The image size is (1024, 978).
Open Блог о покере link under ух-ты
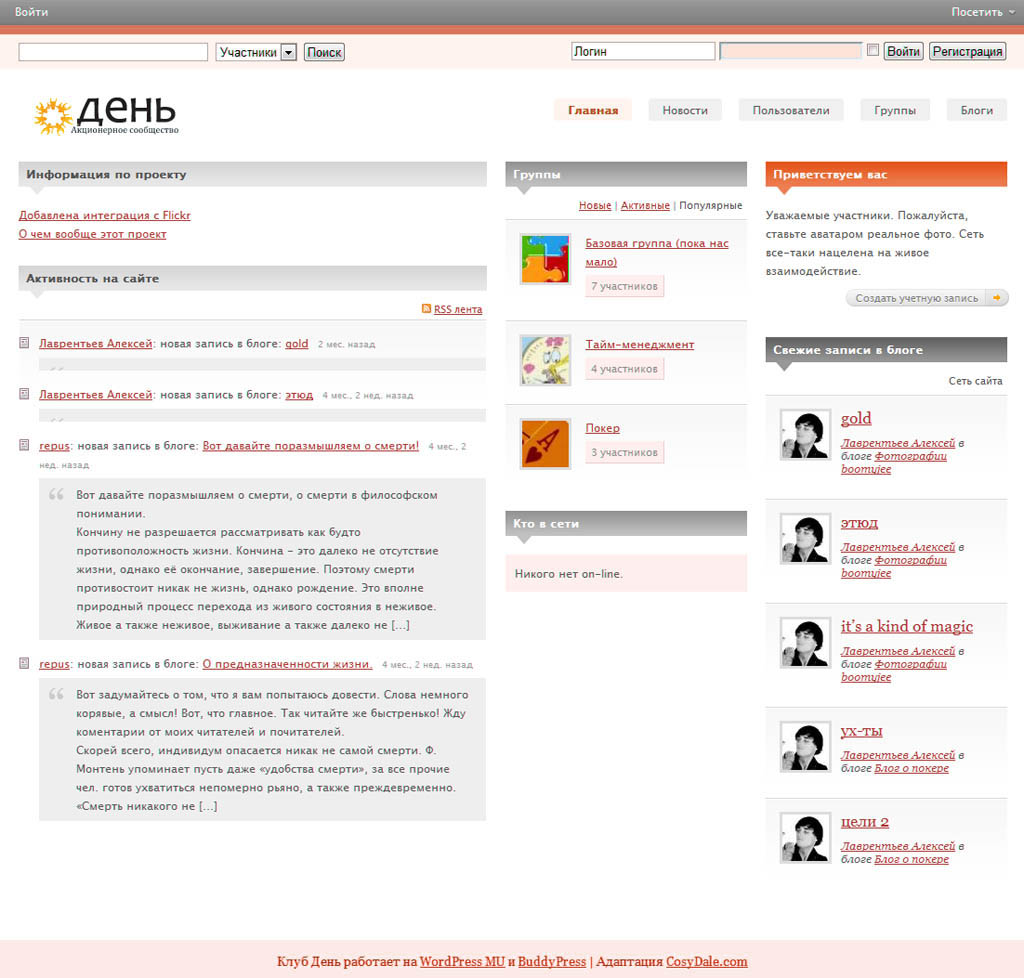(x=911, y=768)
